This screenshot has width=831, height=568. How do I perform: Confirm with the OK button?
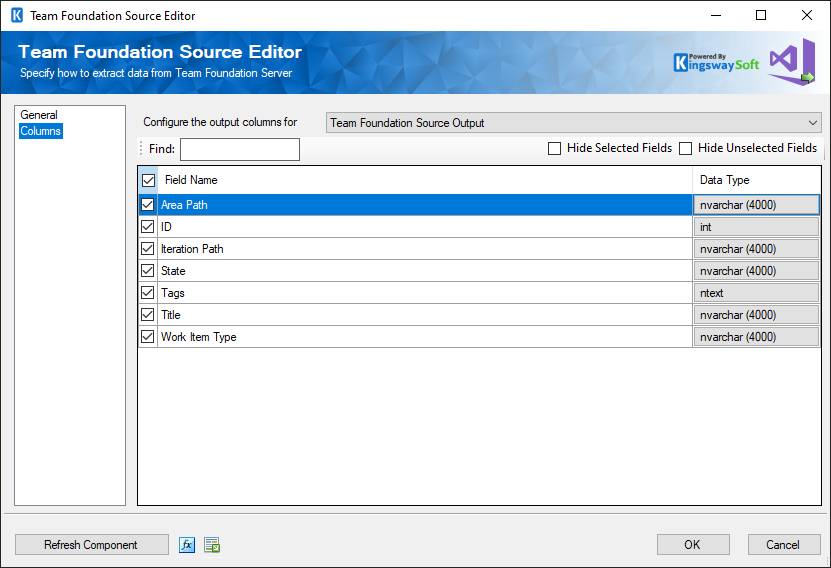pyautogui.click(x=693, y=545)
